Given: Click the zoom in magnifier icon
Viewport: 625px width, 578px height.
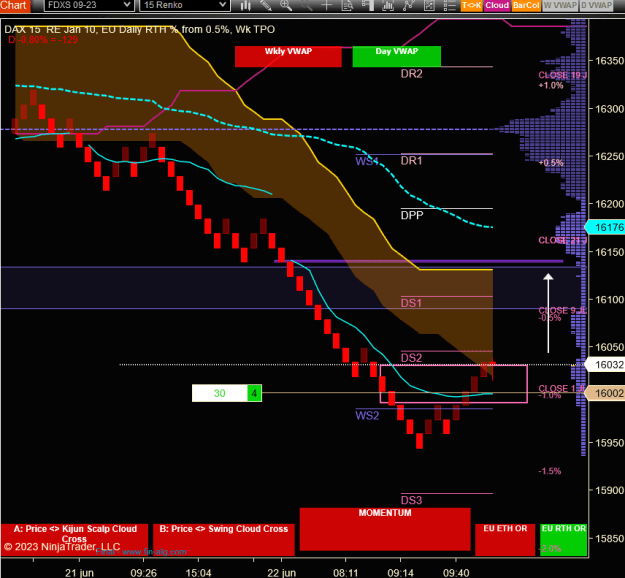Looking at the screenshot, I should (286, 5).
